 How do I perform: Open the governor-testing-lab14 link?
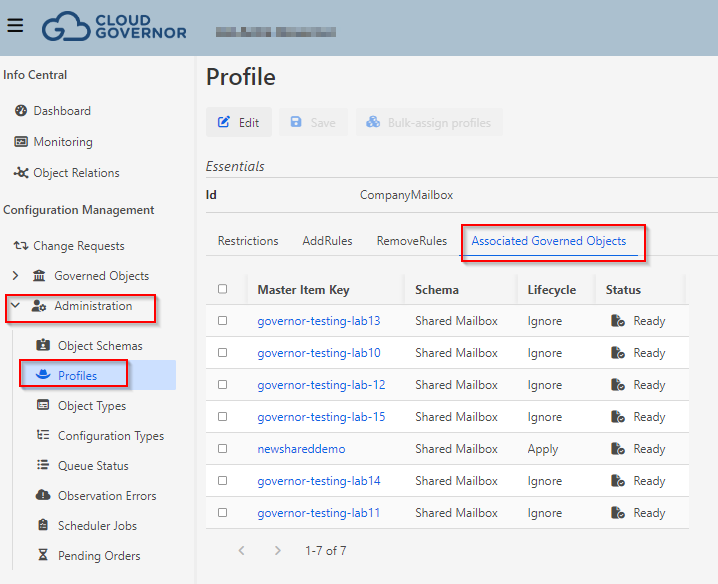[319, 480]
